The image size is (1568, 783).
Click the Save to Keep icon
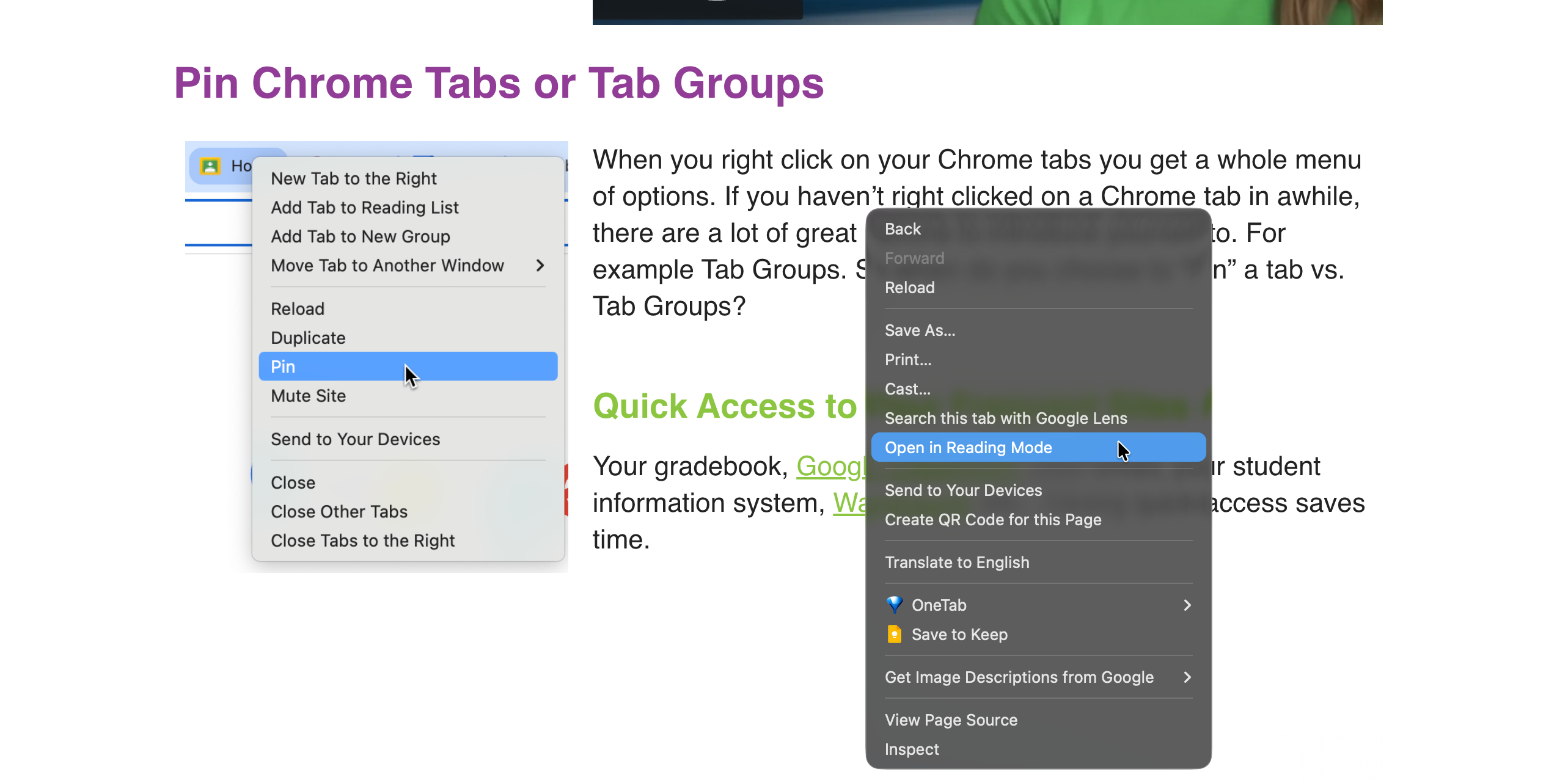tap(894, 634)
